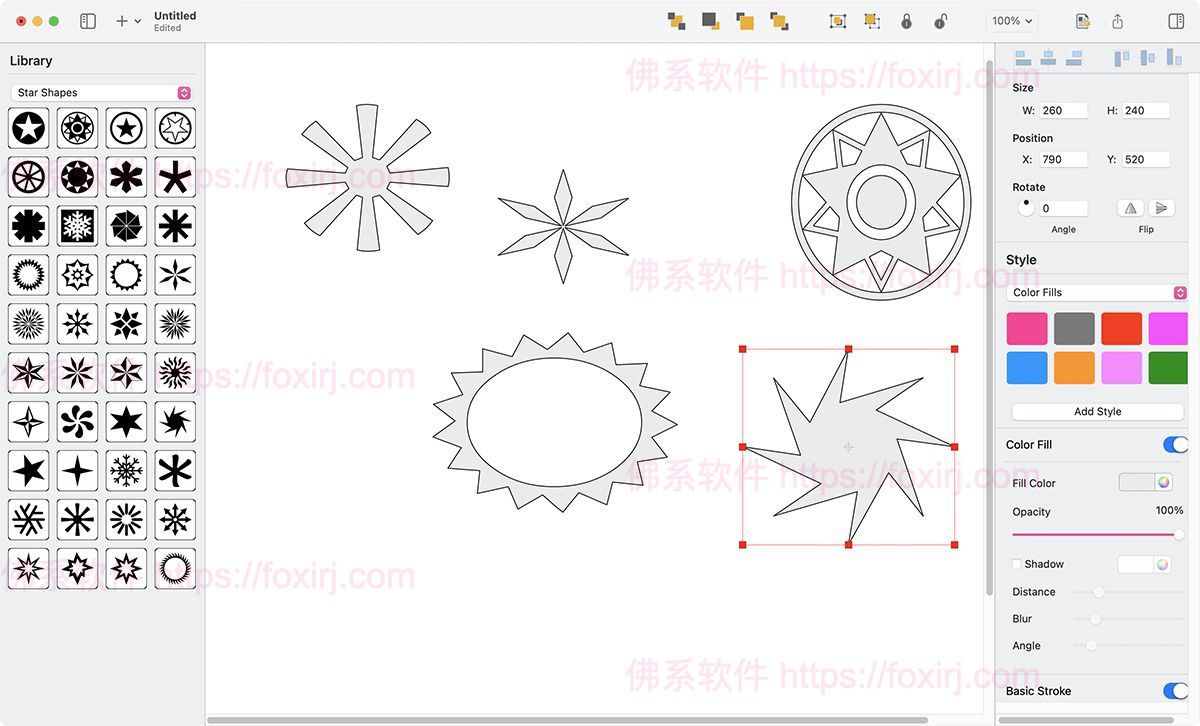Unlock objects using the open padlock icon

(941, 20)
